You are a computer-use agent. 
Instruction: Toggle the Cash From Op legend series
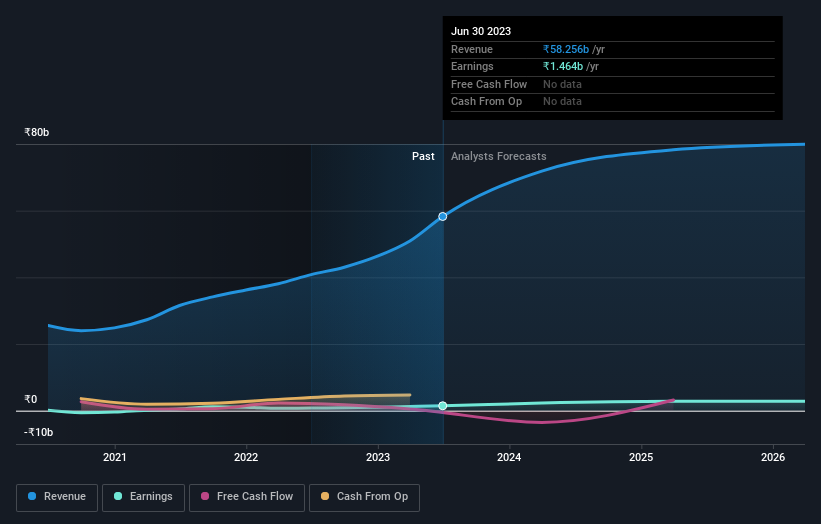point(364,497)
